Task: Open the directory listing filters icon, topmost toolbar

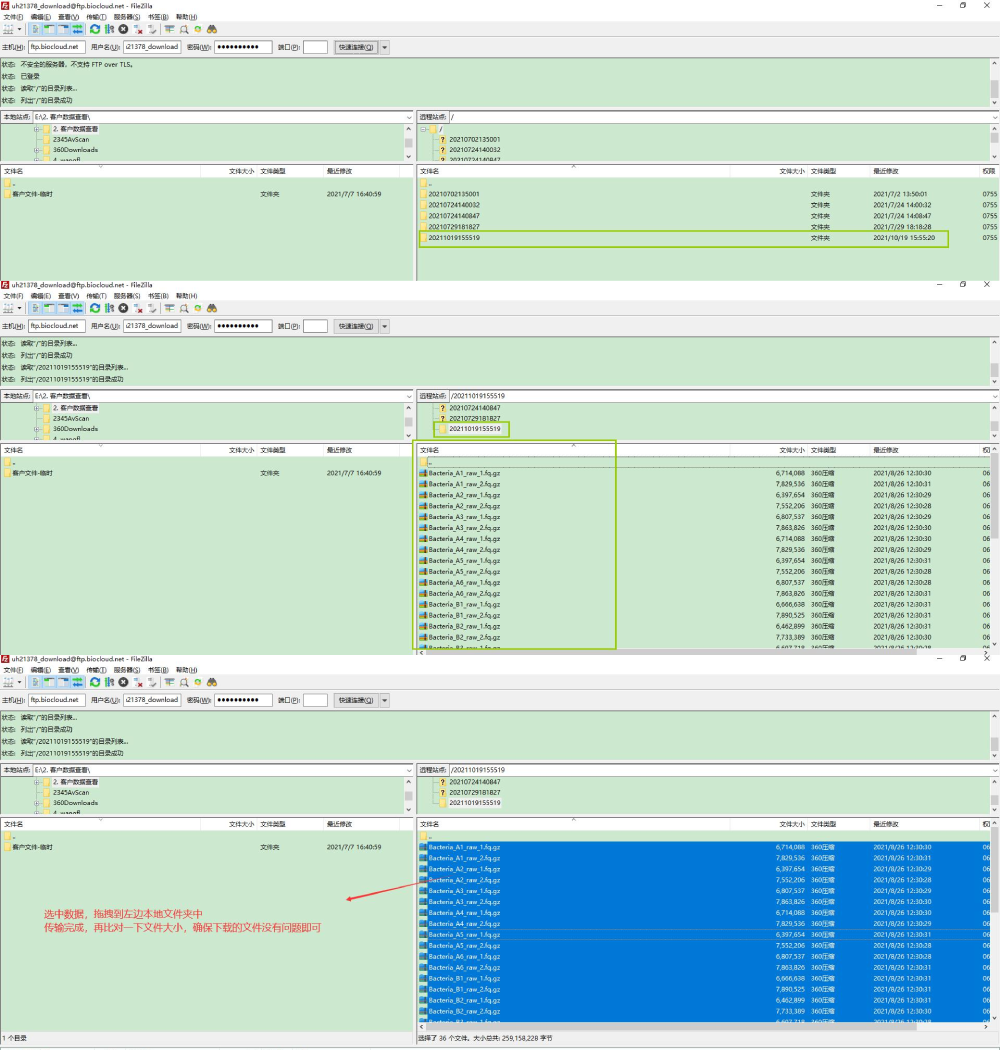Action: (169, 29)
